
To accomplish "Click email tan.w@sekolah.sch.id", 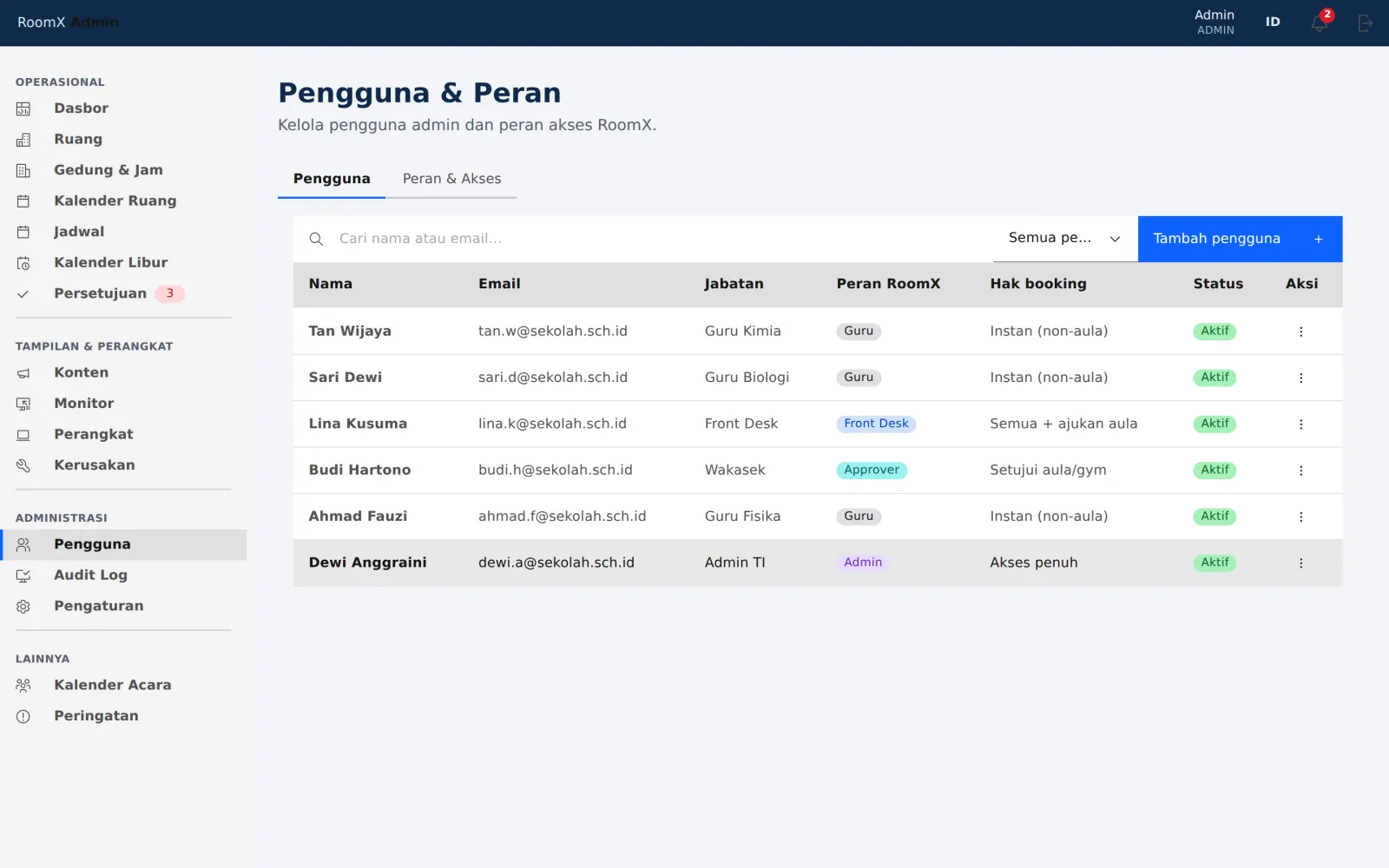I will coord(552,332).
